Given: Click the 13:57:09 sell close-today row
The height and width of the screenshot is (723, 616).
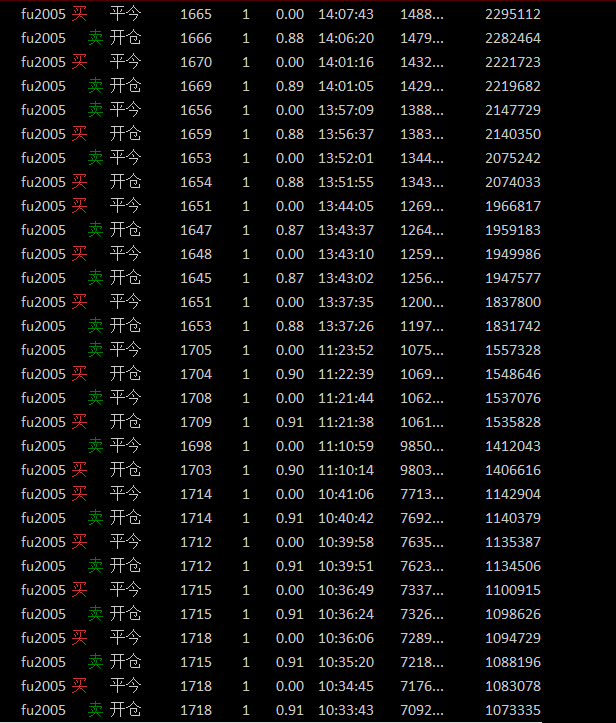Looking at the screenshot, I should [346, 110].
